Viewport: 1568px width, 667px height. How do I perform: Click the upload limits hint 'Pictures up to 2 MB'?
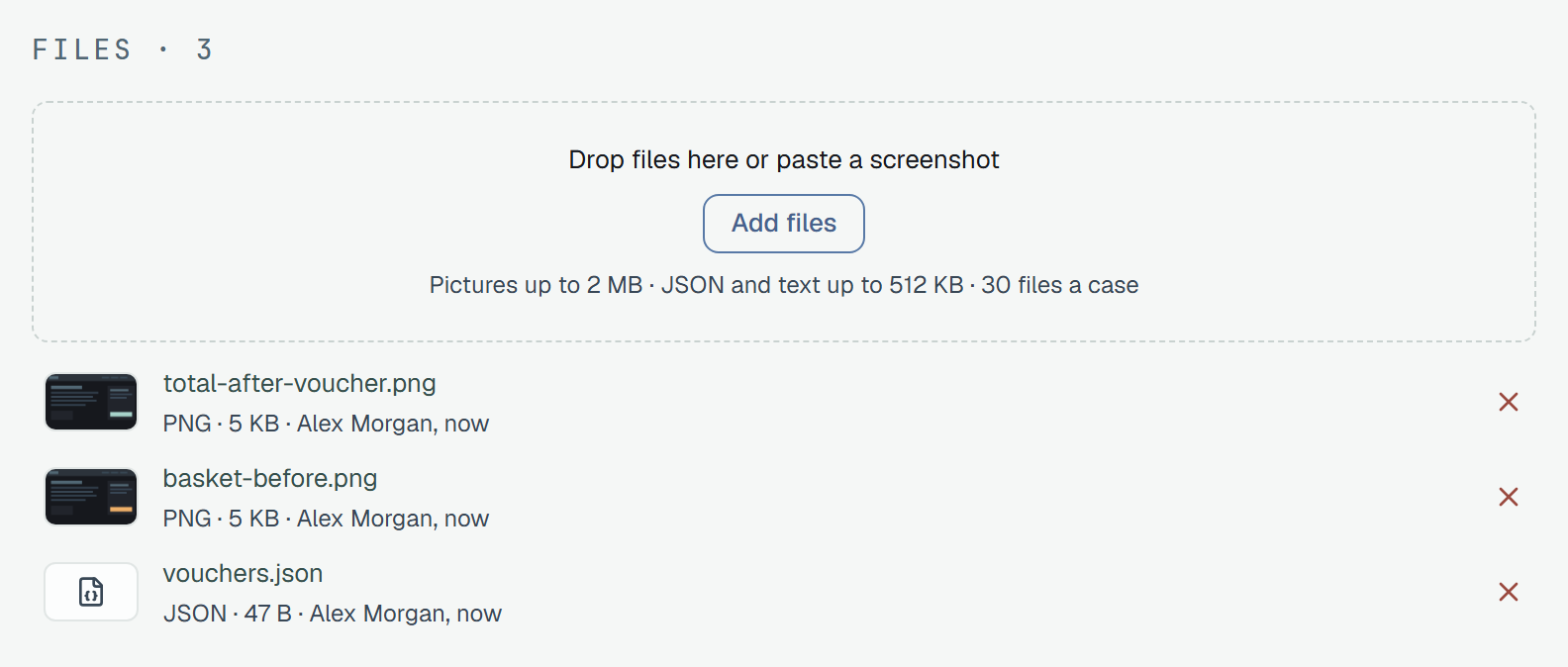[x=537, y=285]
